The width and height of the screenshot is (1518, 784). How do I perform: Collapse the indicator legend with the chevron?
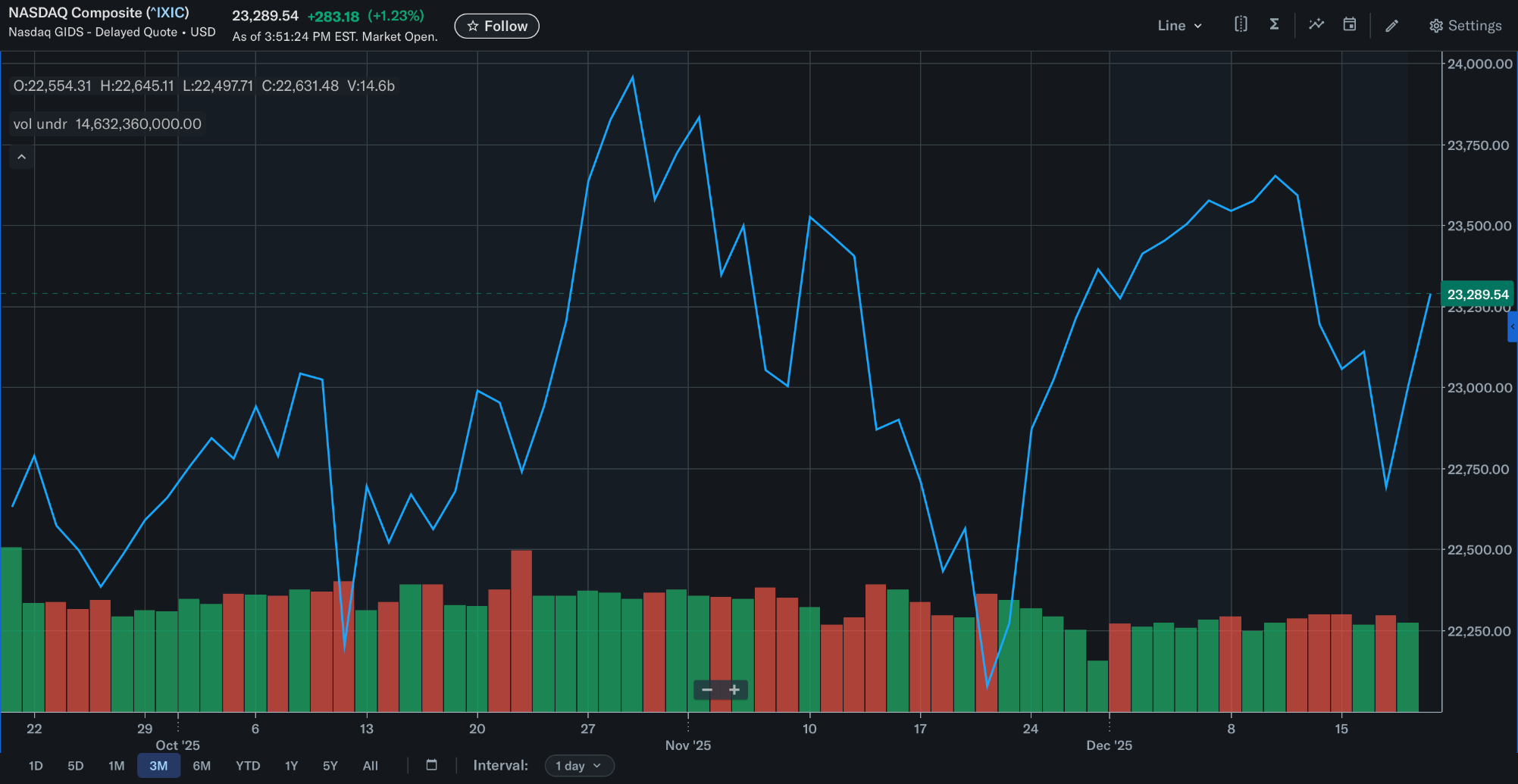tap(22, 157)
